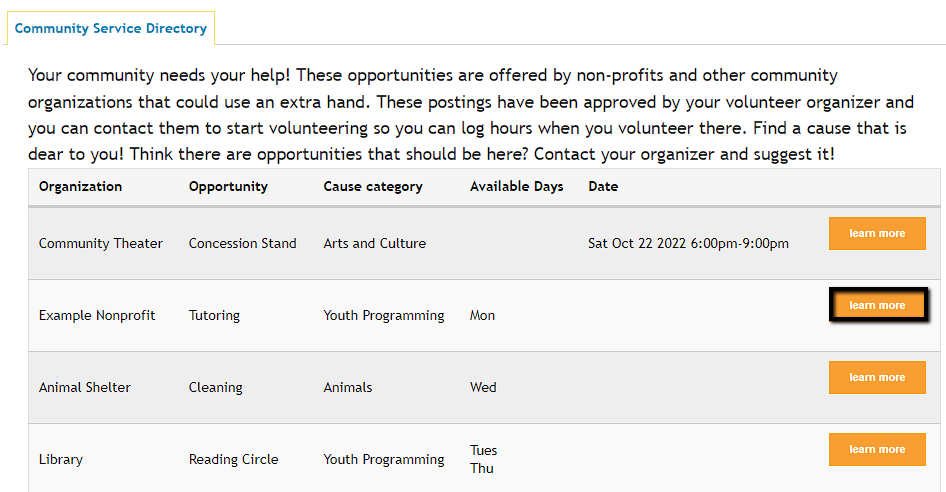
Task: Select the Example Nonprofit organization cell
Action: [x=97, y=316]
